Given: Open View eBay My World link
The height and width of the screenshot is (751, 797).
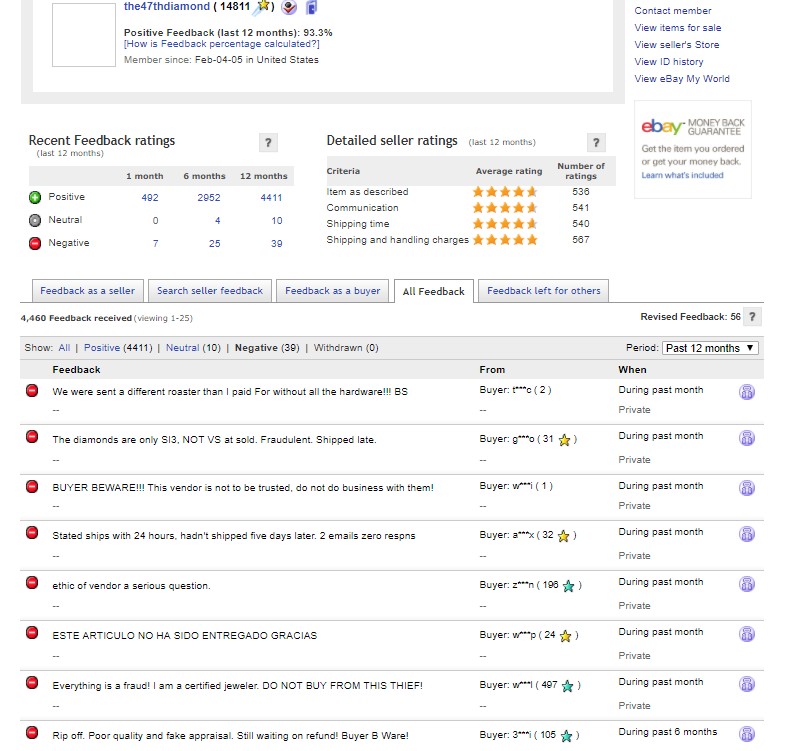Looking at the screenshot, I should 682,79.
